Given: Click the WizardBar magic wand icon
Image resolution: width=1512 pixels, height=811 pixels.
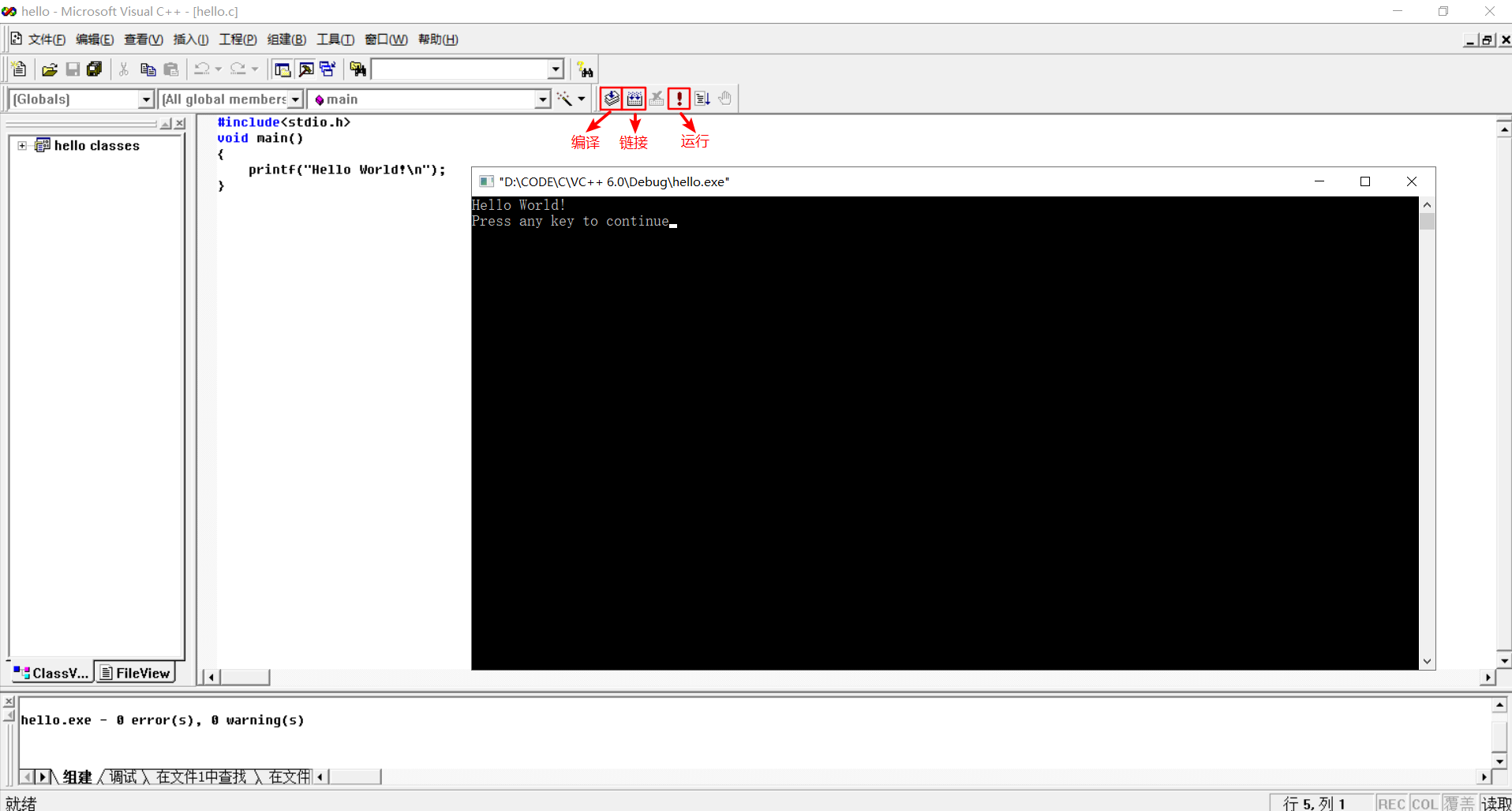Looking at the screenshot, I should 565,98.
